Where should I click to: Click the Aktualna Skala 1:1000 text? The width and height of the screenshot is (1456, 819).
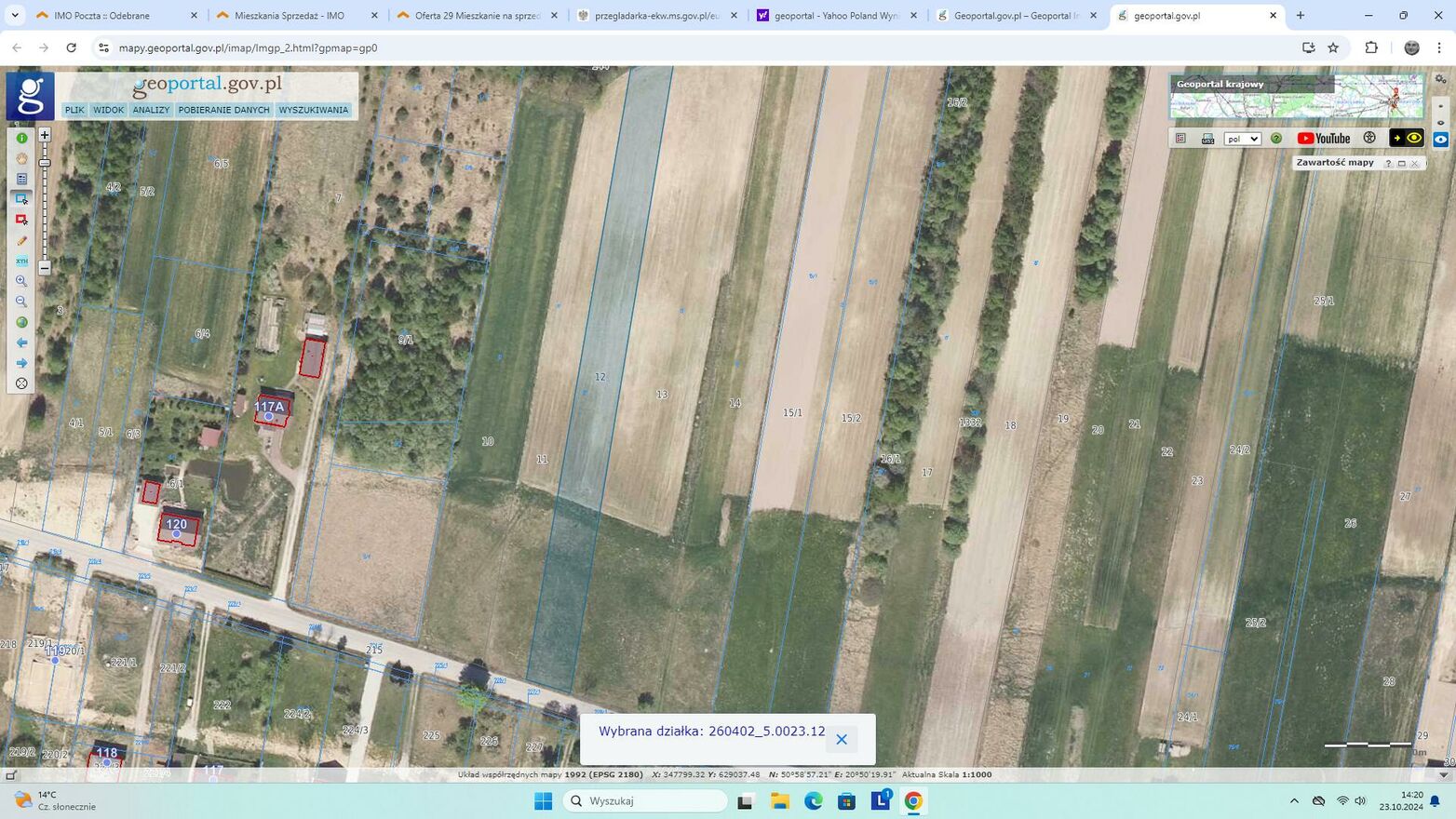[947, 774]
